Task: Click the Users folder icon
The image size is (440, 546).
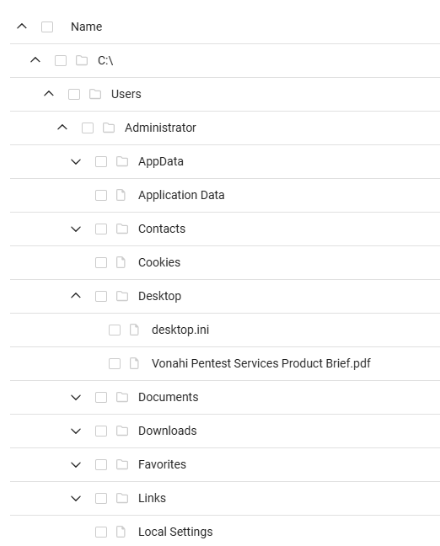Action: click(x=95, y=94)
